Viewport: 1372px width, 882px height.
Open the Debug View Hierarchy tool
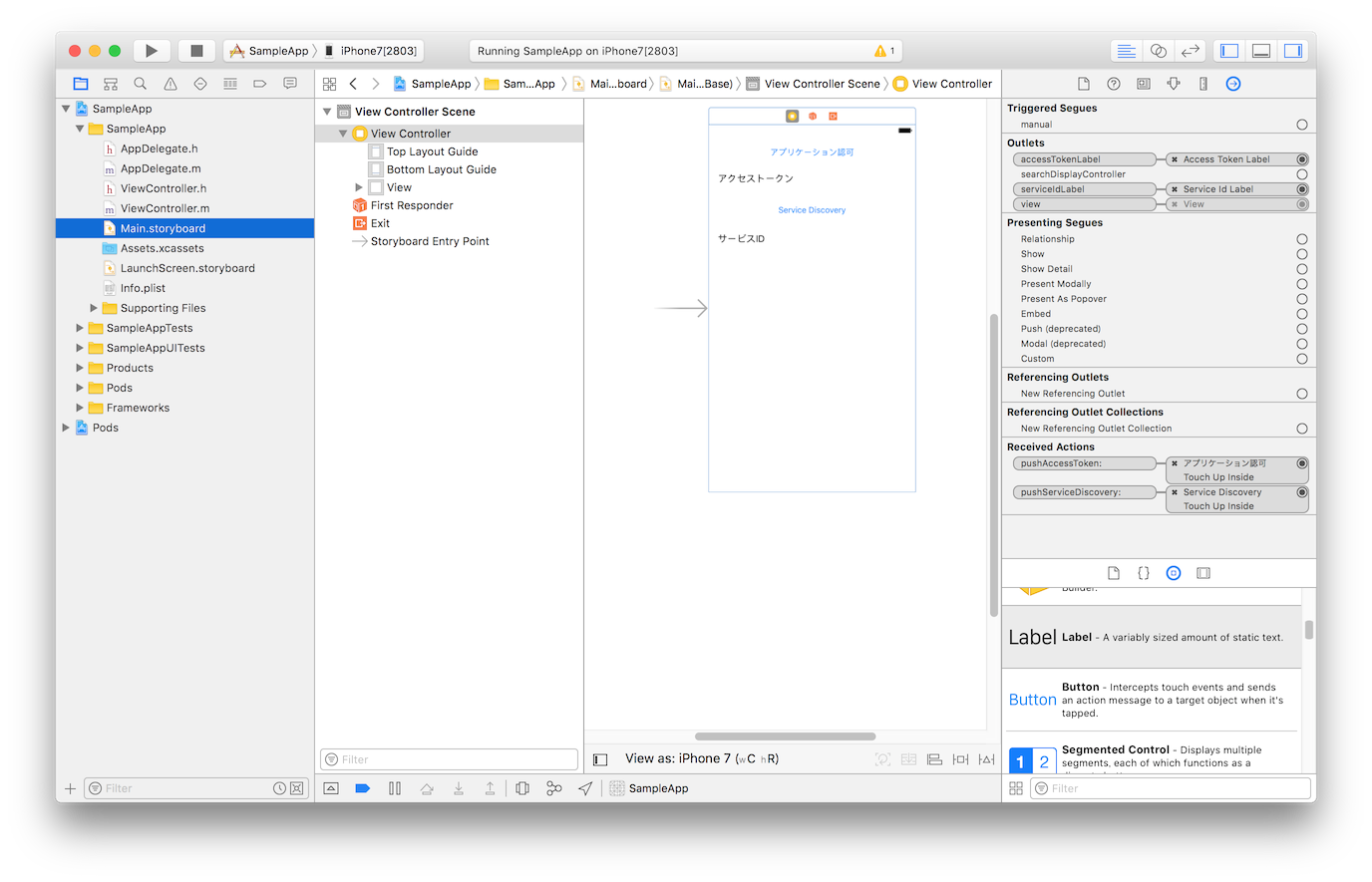[x=522, y=788]
